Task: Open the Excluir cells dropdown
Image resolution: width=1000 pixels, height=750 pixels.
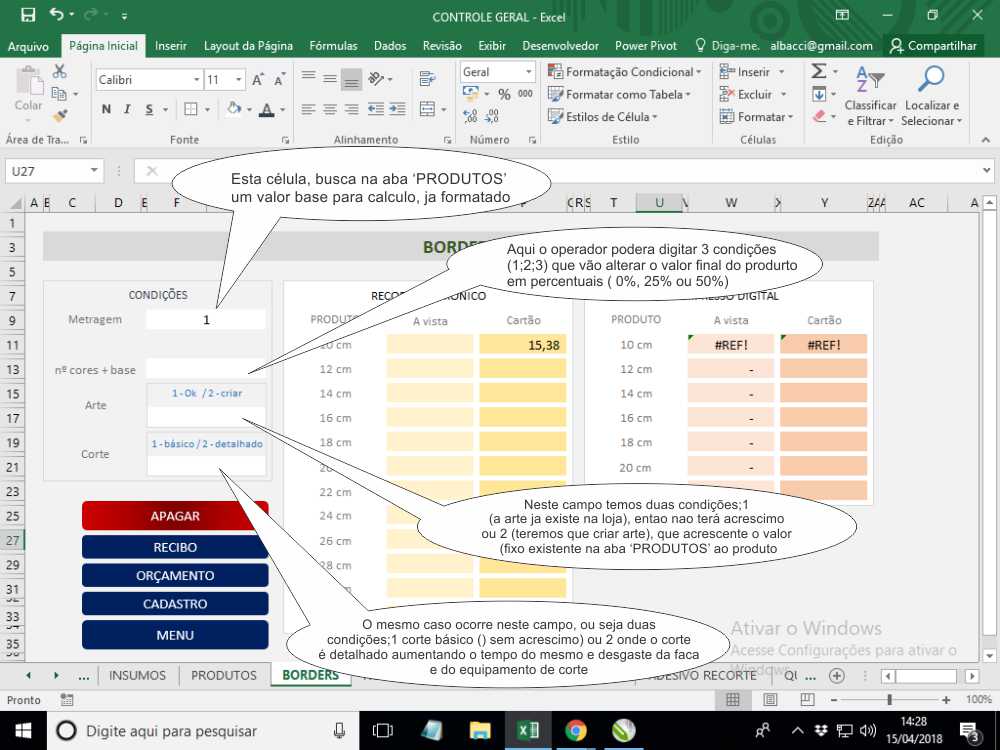Action: coord(784,94)
